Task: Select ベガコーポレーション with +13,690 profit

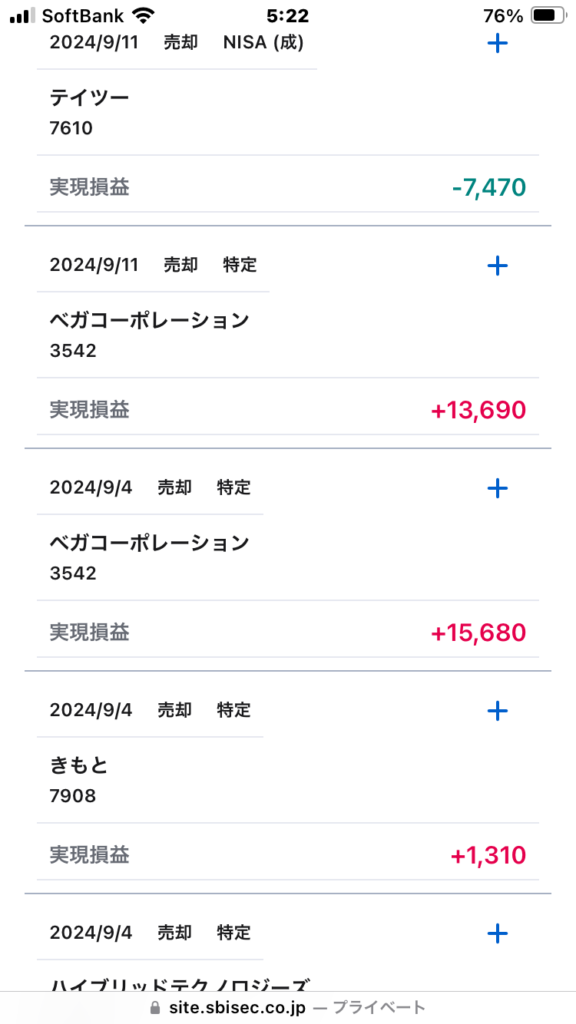Action: point(150,321)
